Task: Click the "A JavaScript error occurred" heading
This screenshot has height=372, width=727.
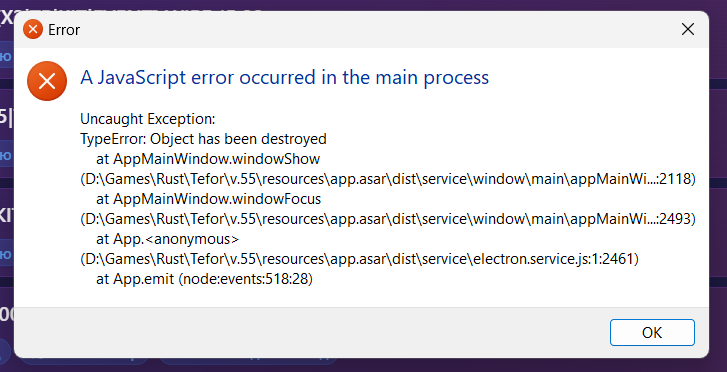Action: coord(285,77)
